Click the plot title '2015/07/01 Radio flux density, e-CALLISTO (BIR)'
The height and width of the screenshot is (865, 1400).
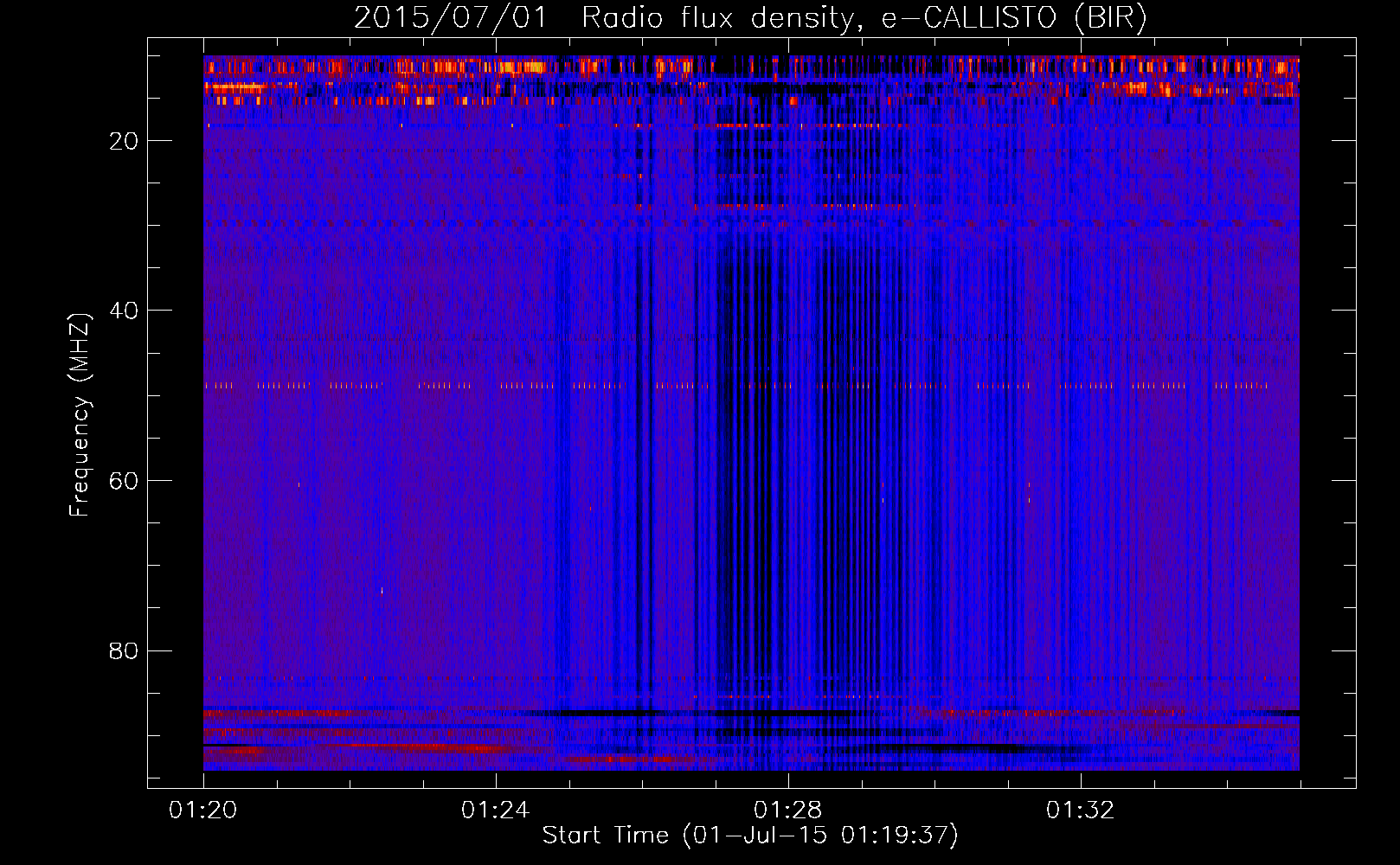point(750,17)
